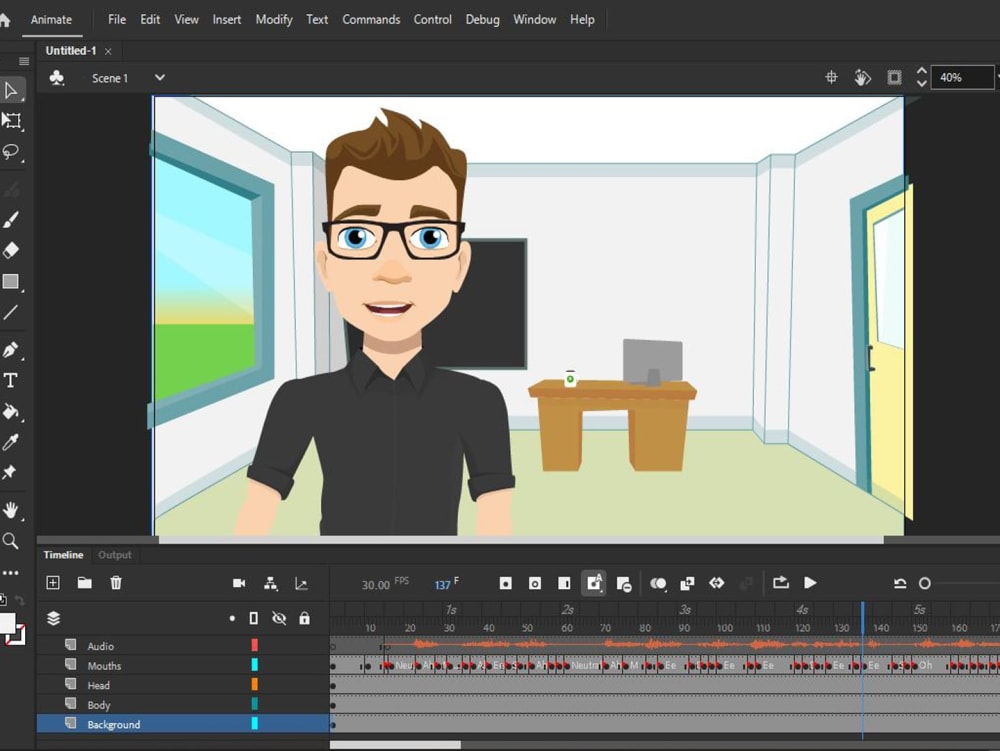Show parenting view of layers
This screenshot has width=1000, height=751.
point(270,583)
